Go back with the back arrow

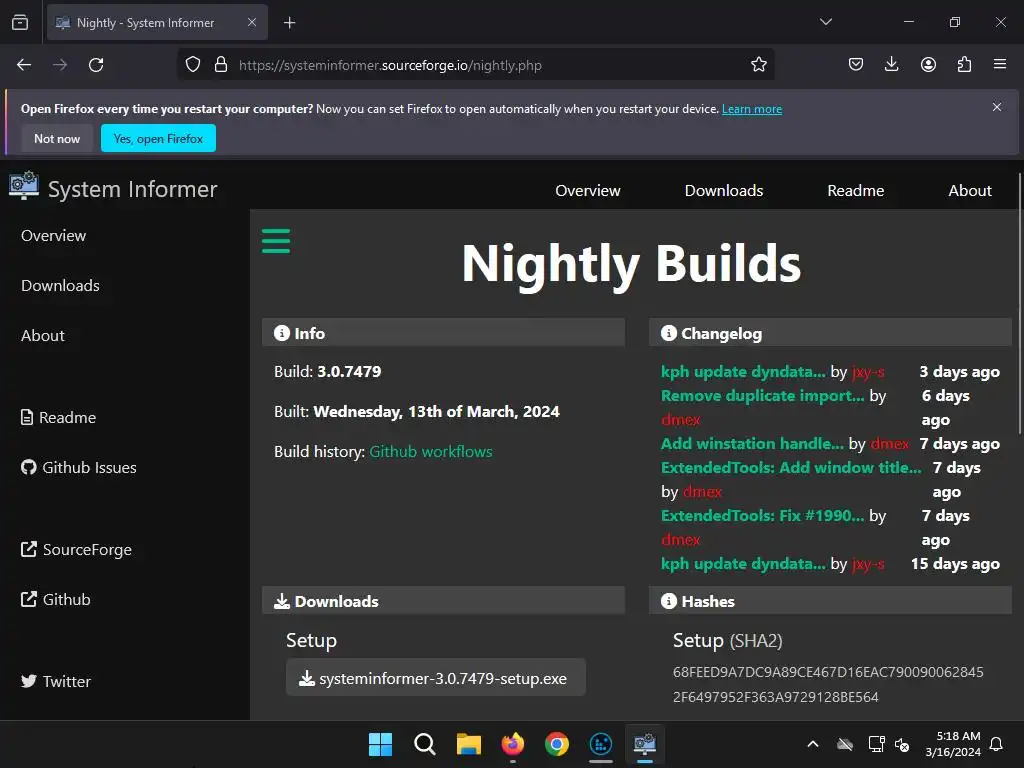click(x=24, y=65)
